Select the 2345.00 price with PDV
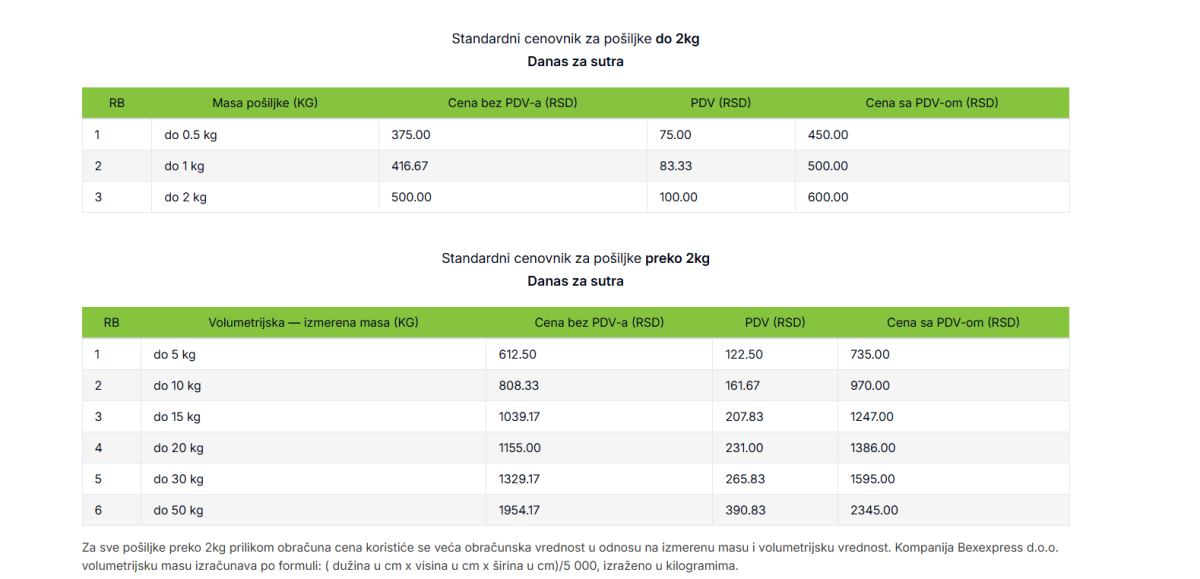 [874, 510]
